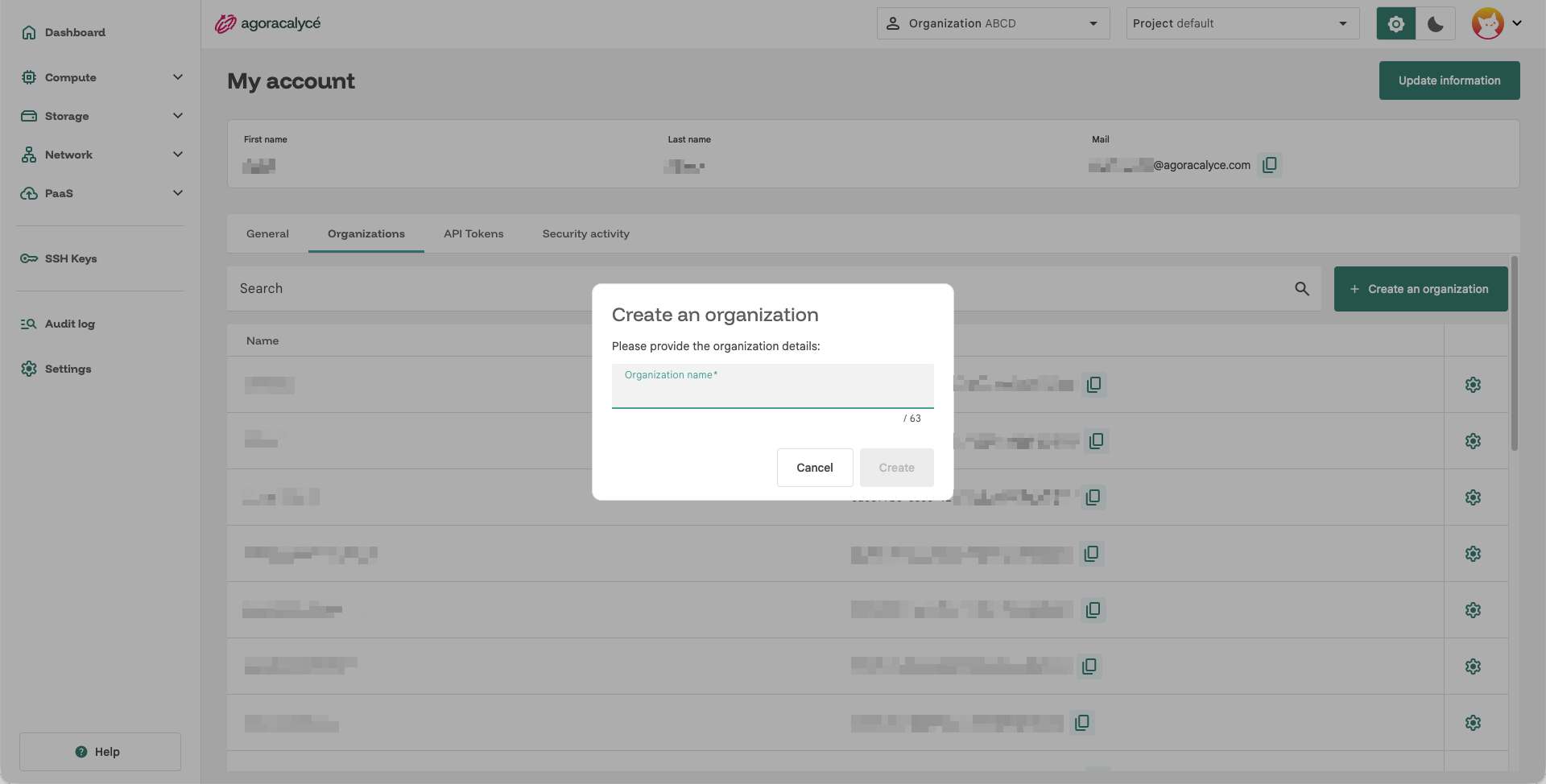Screen dimensions: 1546x784
Task: Open the Organization ABCD dropdown
Action: point(993,23)
